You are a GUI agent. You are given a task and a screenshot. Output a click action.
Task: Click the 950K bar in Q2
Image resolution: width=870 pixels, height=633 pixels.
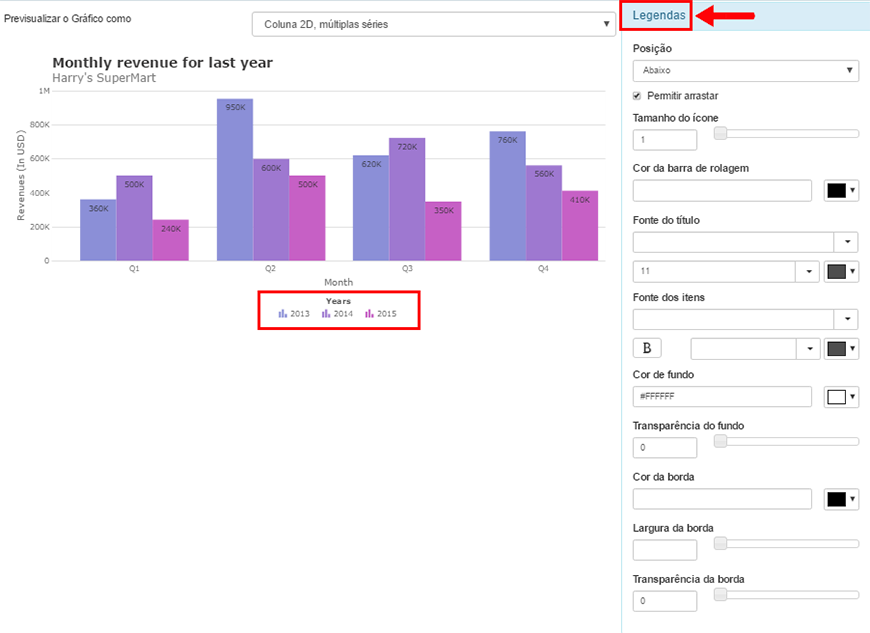click(x=235, y=180)
